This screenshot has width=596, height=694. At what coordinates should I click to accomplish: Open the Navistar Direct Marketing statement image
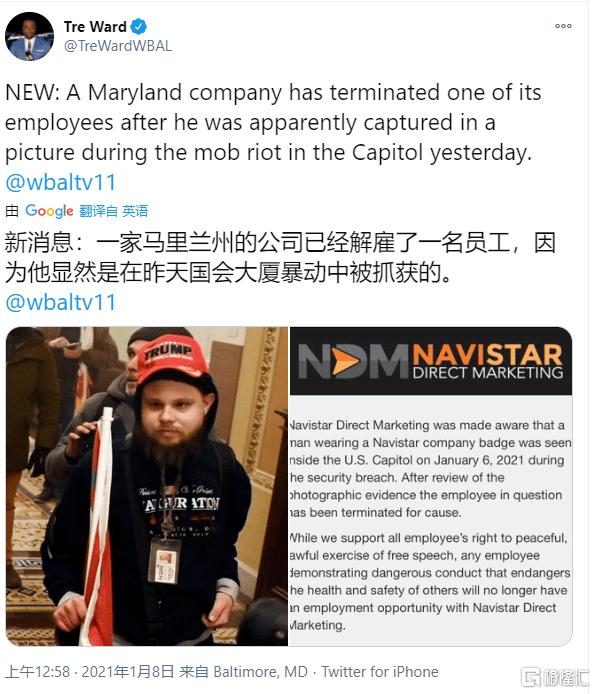431,486
